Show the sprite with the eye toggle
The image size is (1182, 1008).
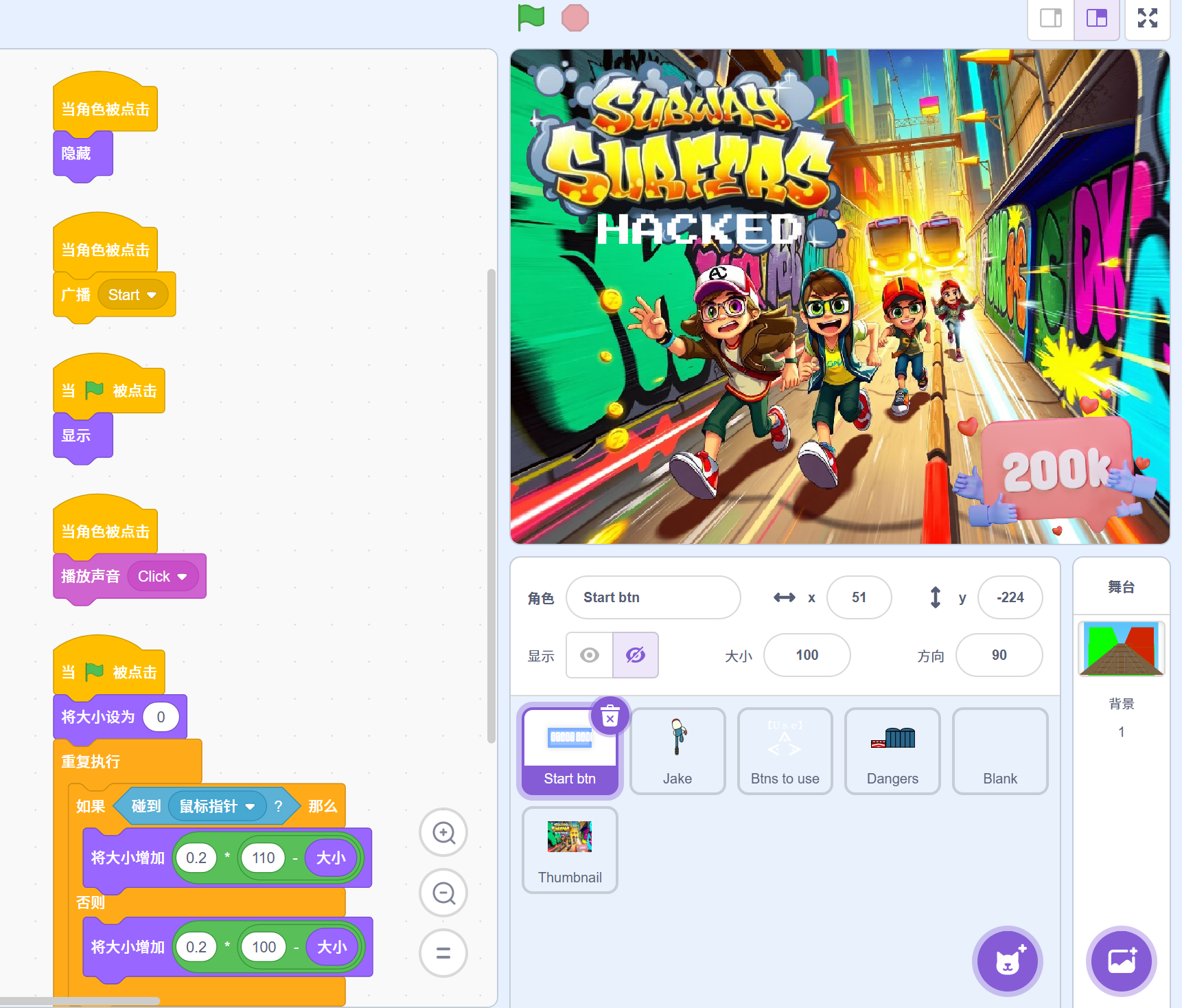[x=589, y=655]
